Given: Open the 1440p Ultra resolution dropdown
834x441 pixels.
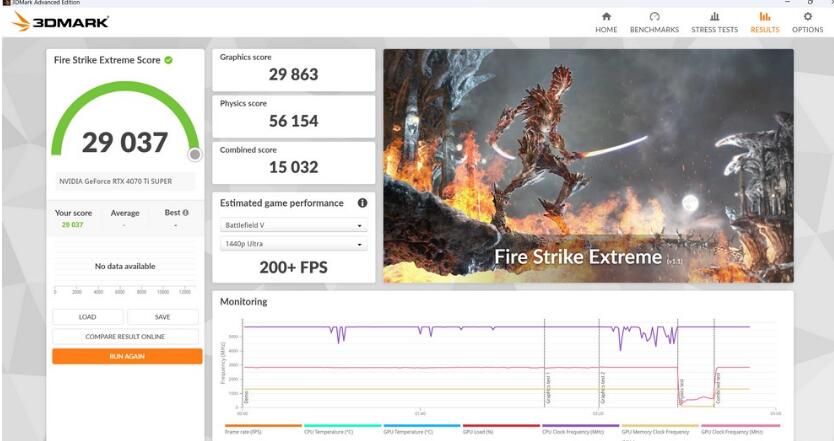Looking at the screenshot, I should click(x=294, y=244).
